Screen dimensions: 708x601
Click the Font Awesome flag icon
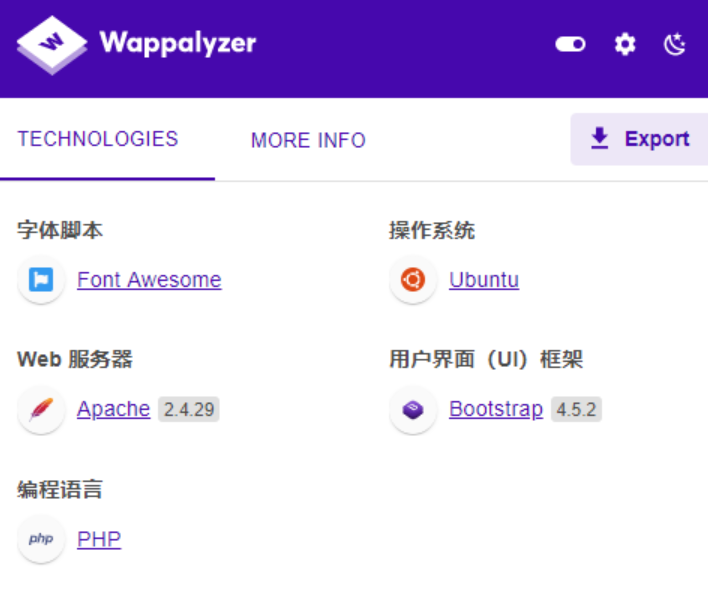[41, 280]
